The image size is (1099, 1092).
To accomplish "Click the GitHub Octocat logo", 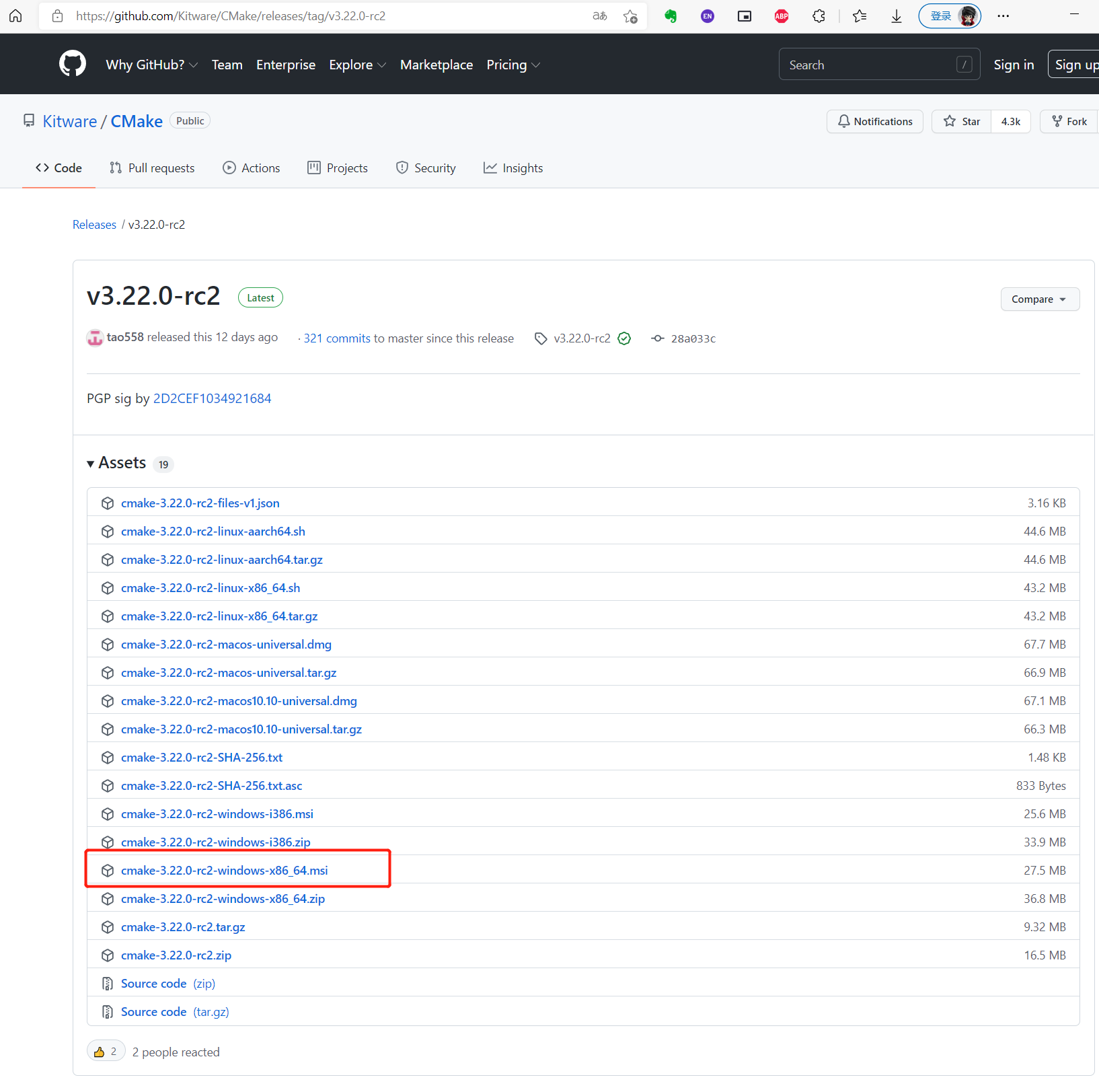I will [72, 63].
